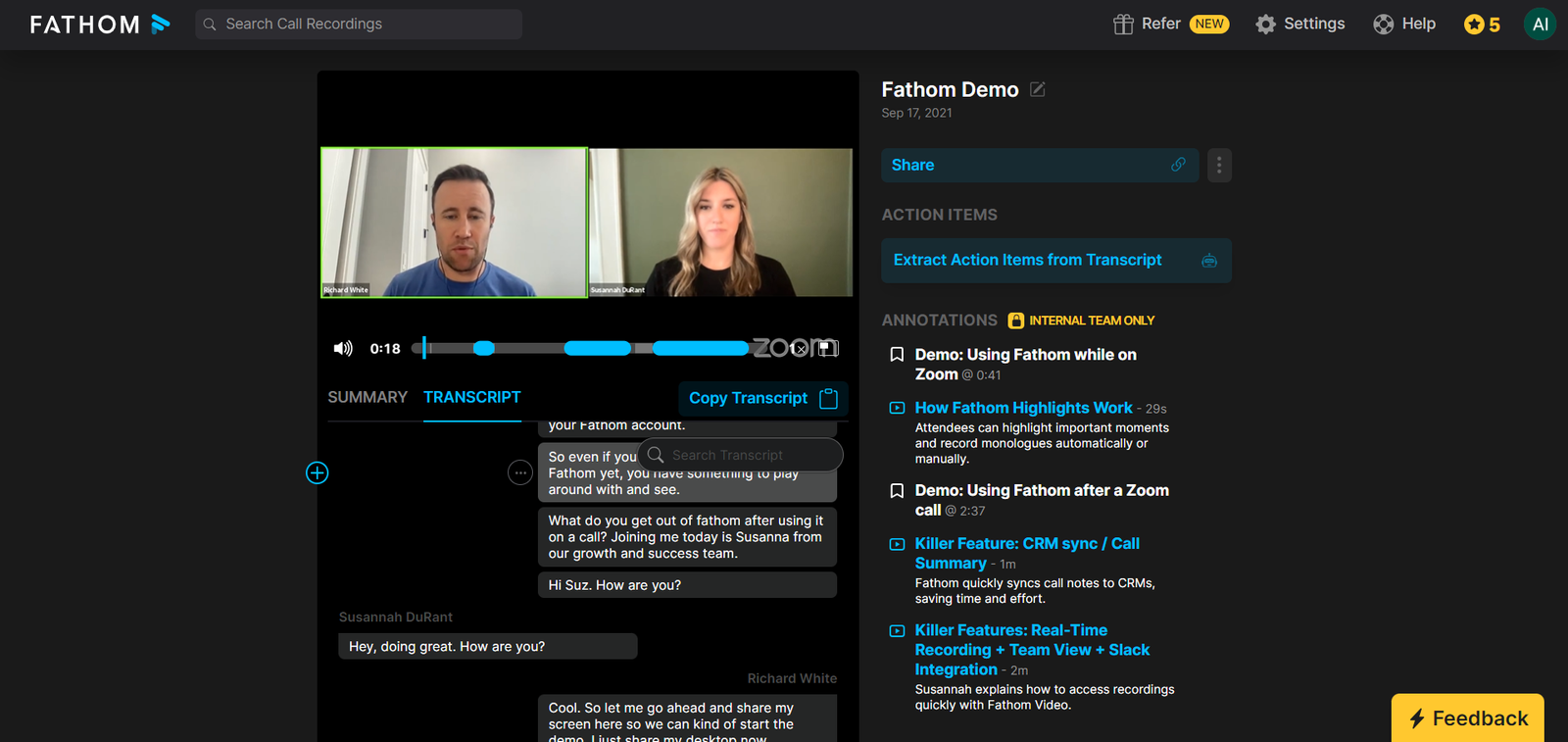Click transcript line "What do you get out of fathom"
The height and width of the screenshot is (742, 1568).
click(x=687, y=537)
